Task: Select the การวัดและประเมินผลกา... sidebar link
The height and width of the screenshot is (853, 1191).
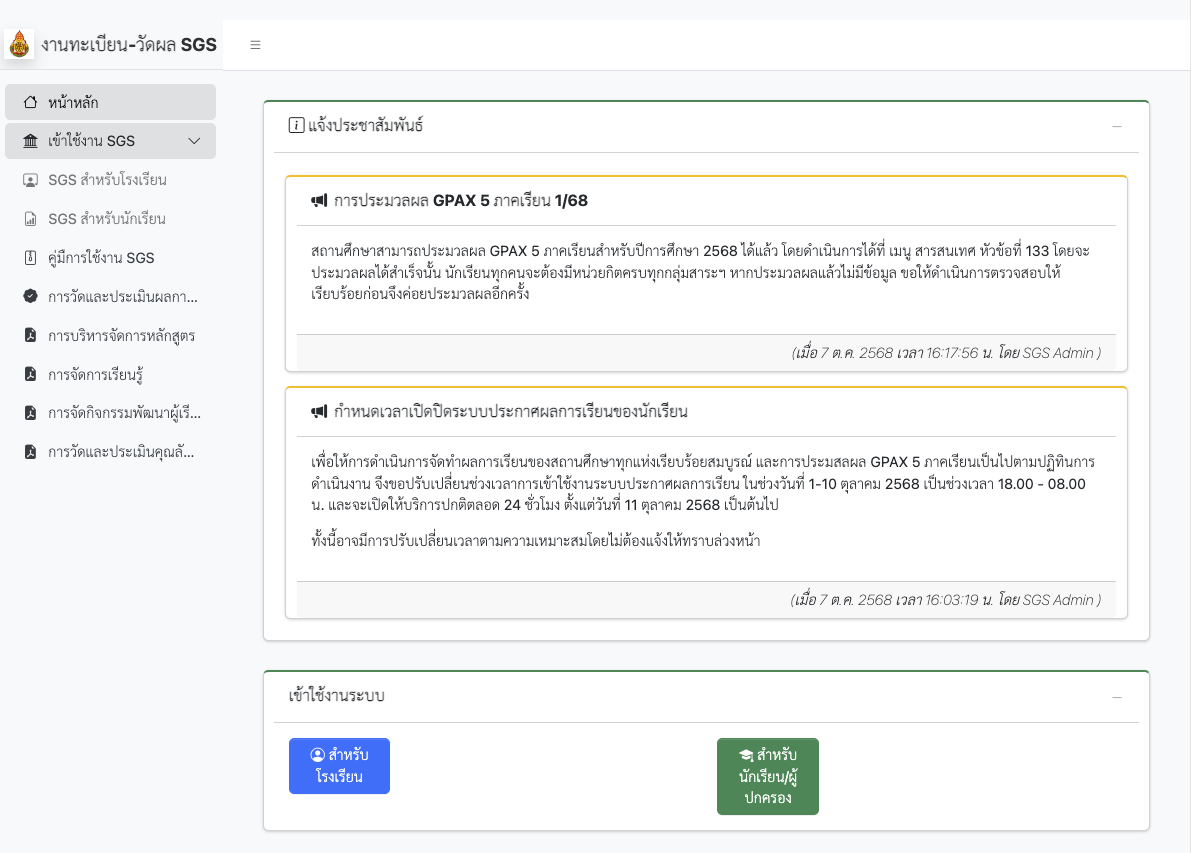Action: click(x=110, y=296)
